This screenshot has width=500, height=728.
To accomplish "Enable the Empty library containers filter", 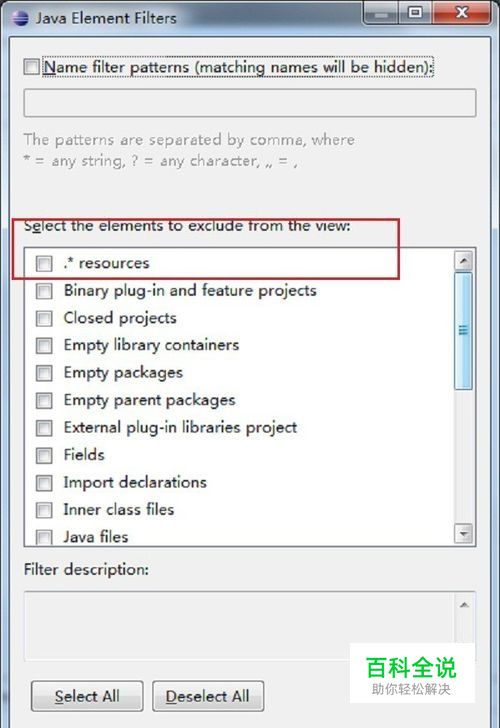I will 44,345.
